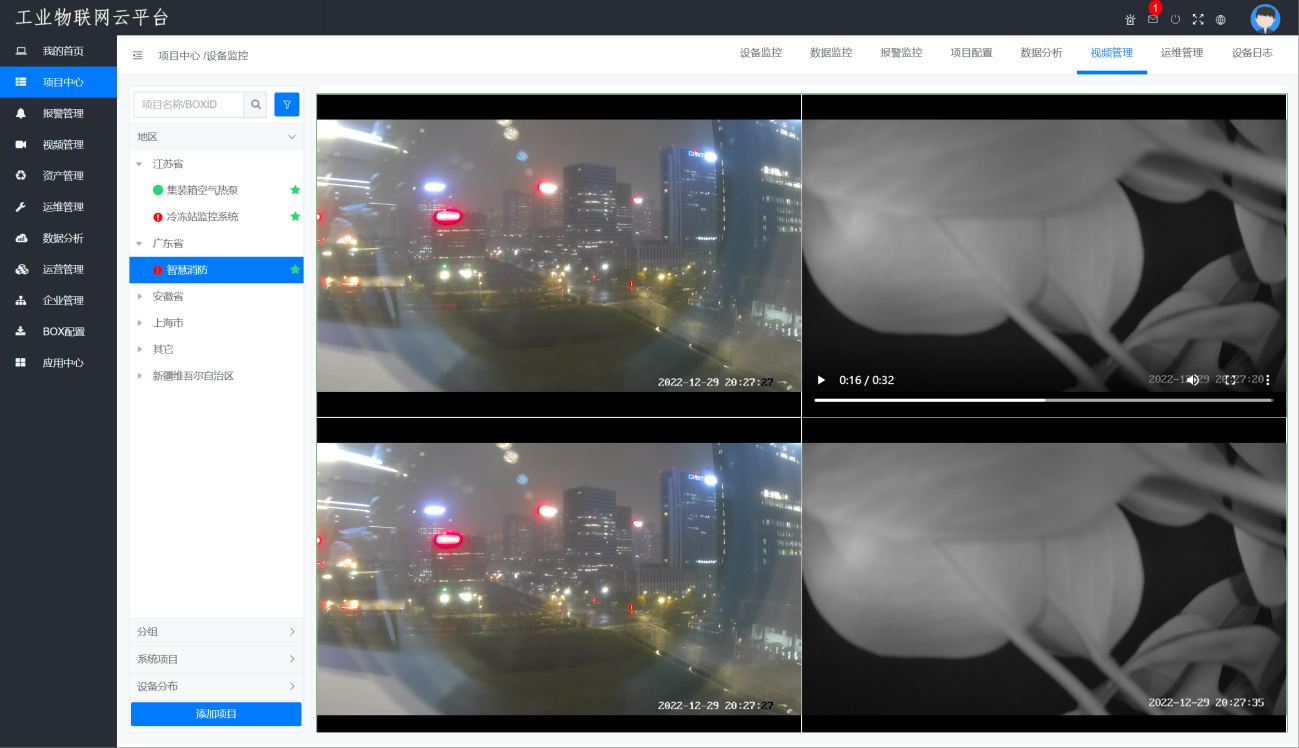Open BOX配置 in sidebar
The height and width of the screenshot is (748, 1299).
[x=58, y=331]
